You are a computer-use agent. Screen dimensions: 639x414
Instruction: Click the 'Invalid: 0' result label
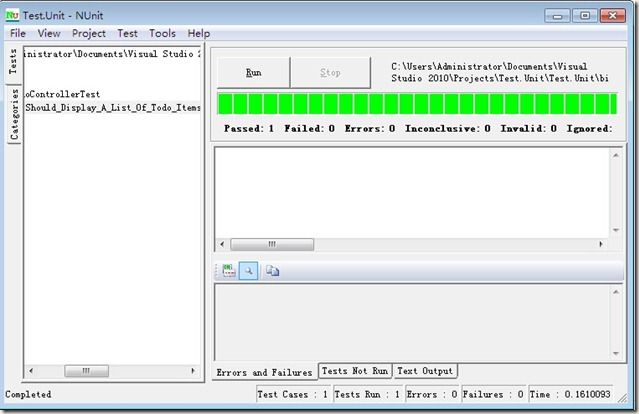tap(528, 129)
